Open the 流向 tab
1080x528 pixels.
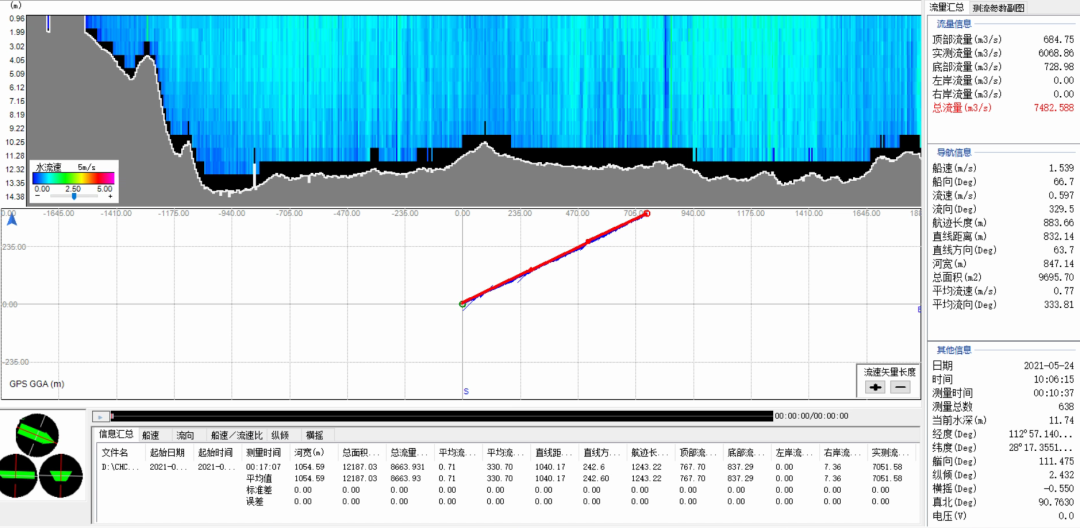[185, 435]
